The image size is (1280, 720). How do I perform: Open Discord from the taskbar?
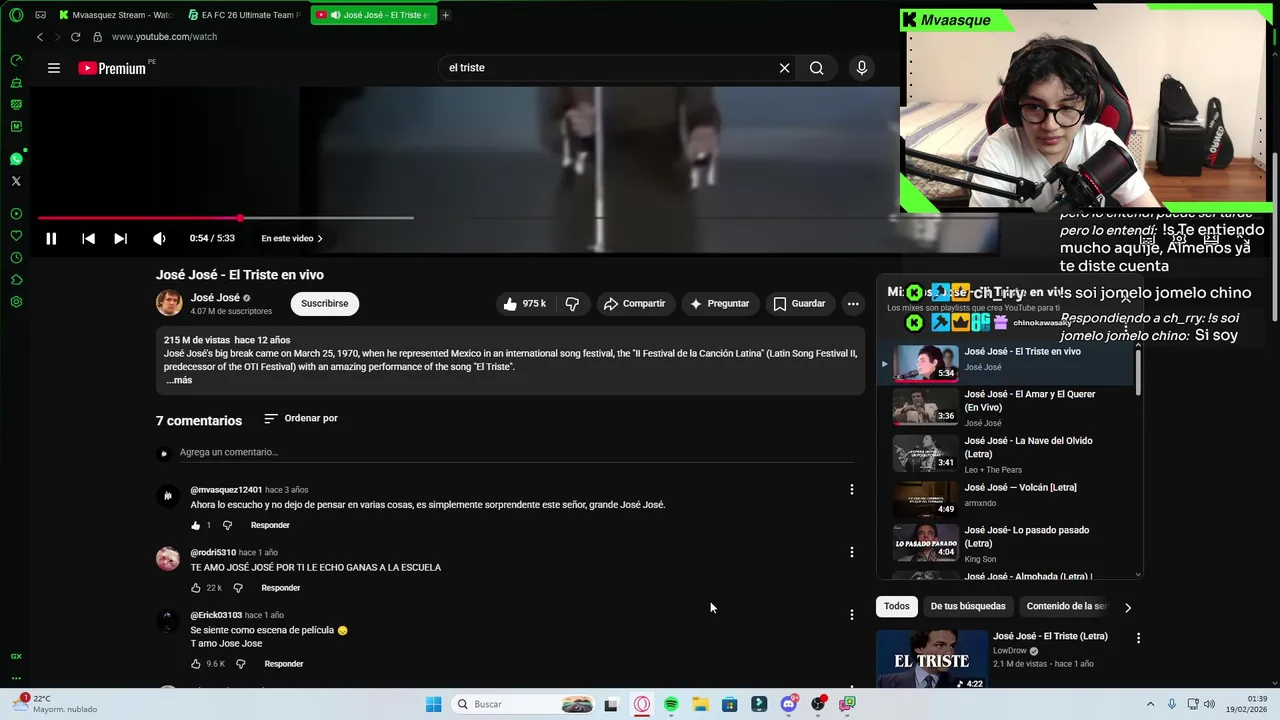pos(788,704)
